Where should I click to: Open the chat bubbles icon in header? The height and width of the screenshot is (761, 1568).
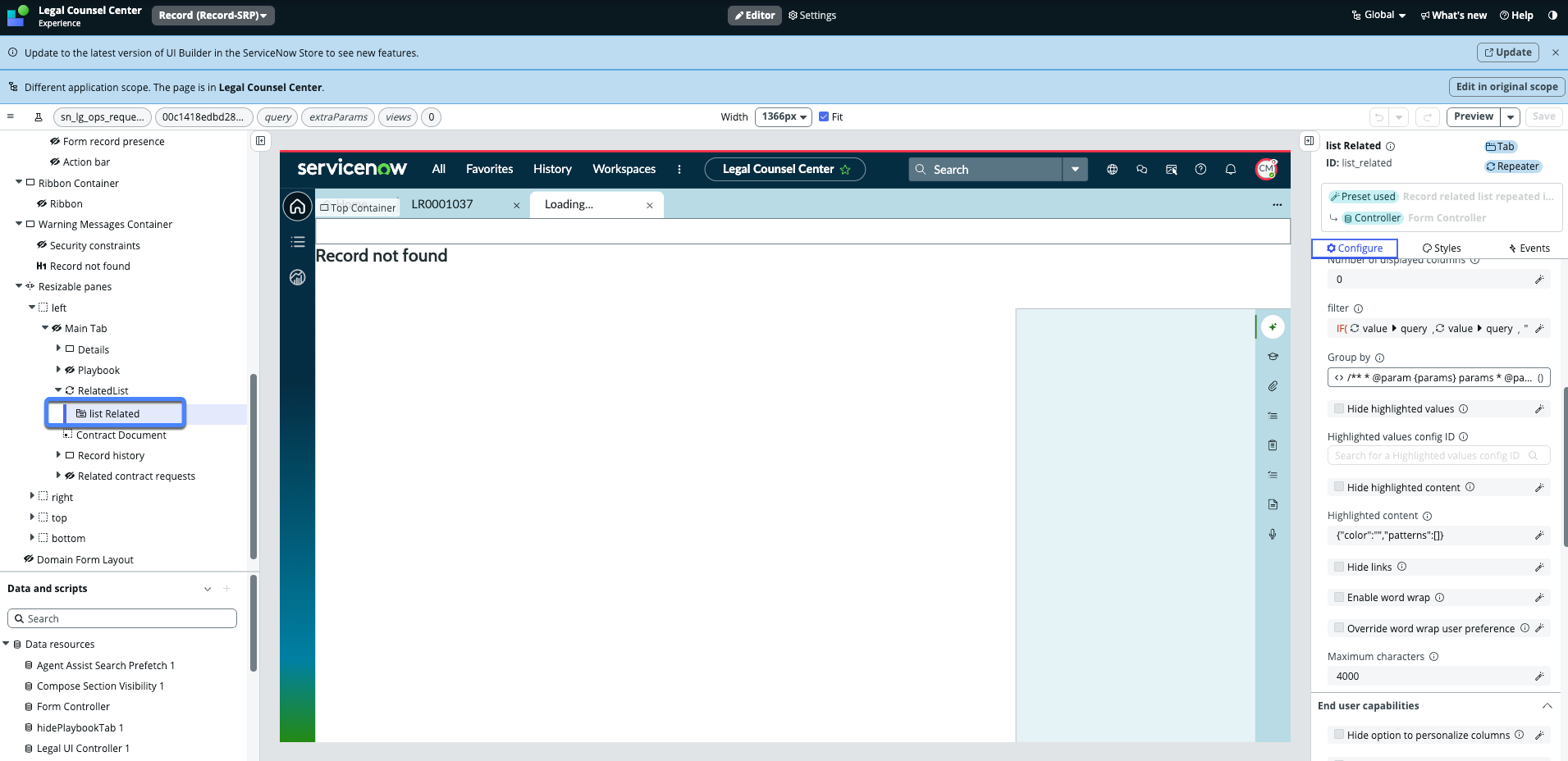point(1141,170)
